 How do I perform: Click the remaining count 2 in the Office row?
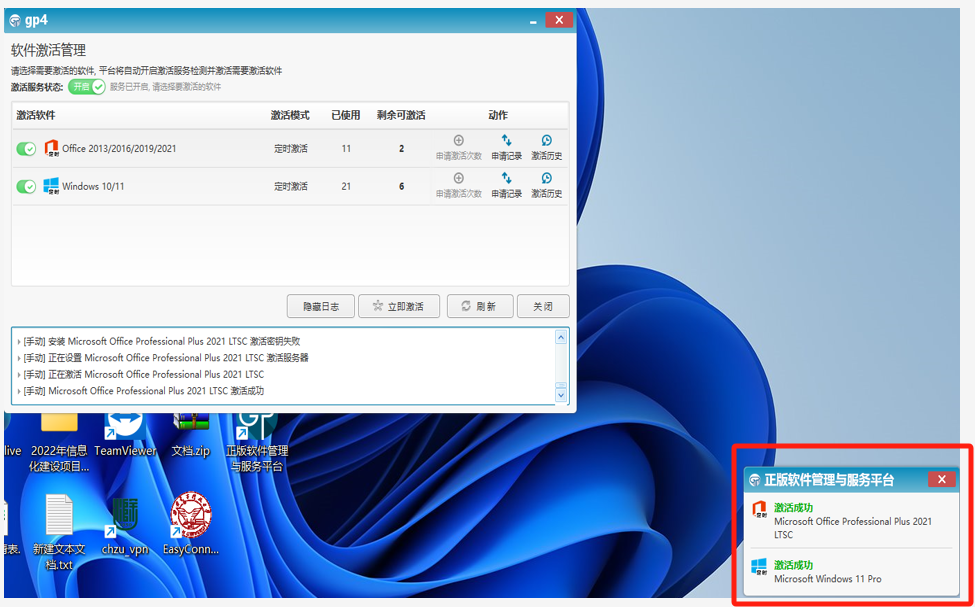402,149
